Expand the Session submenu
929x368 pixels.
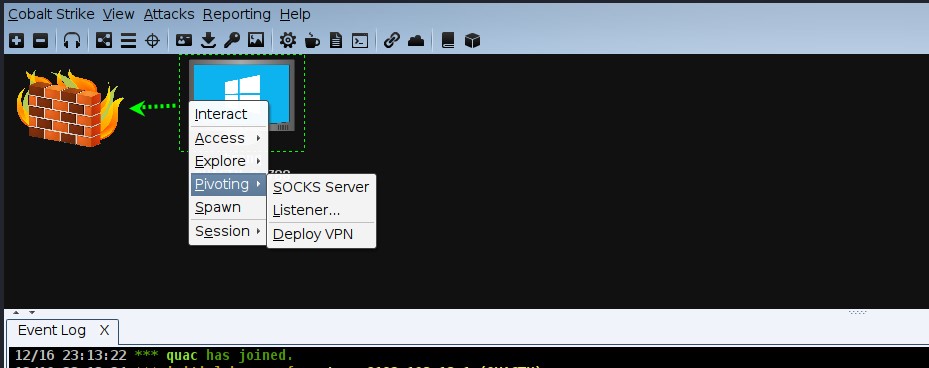[228, 231]
